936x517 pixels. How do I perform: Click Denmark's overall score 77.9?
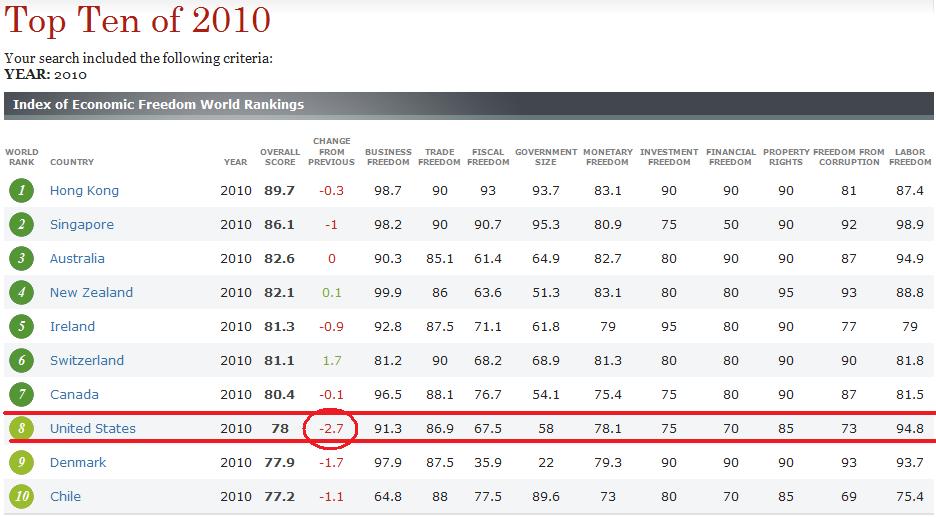pos(279,463)
